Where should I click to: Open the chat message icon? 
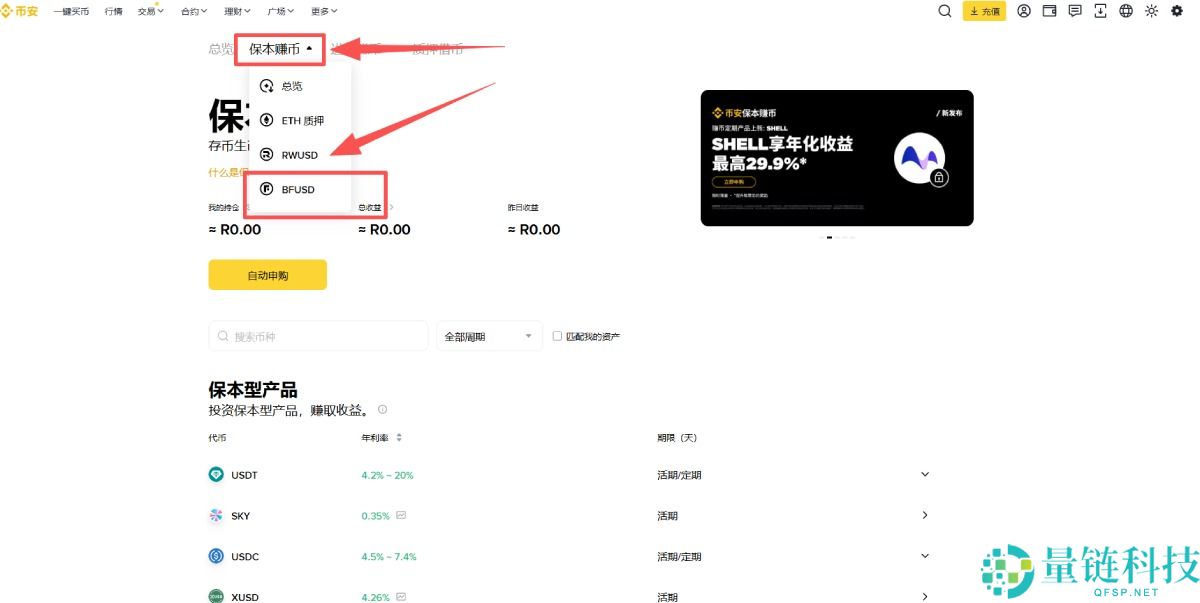coord(1075,11)
